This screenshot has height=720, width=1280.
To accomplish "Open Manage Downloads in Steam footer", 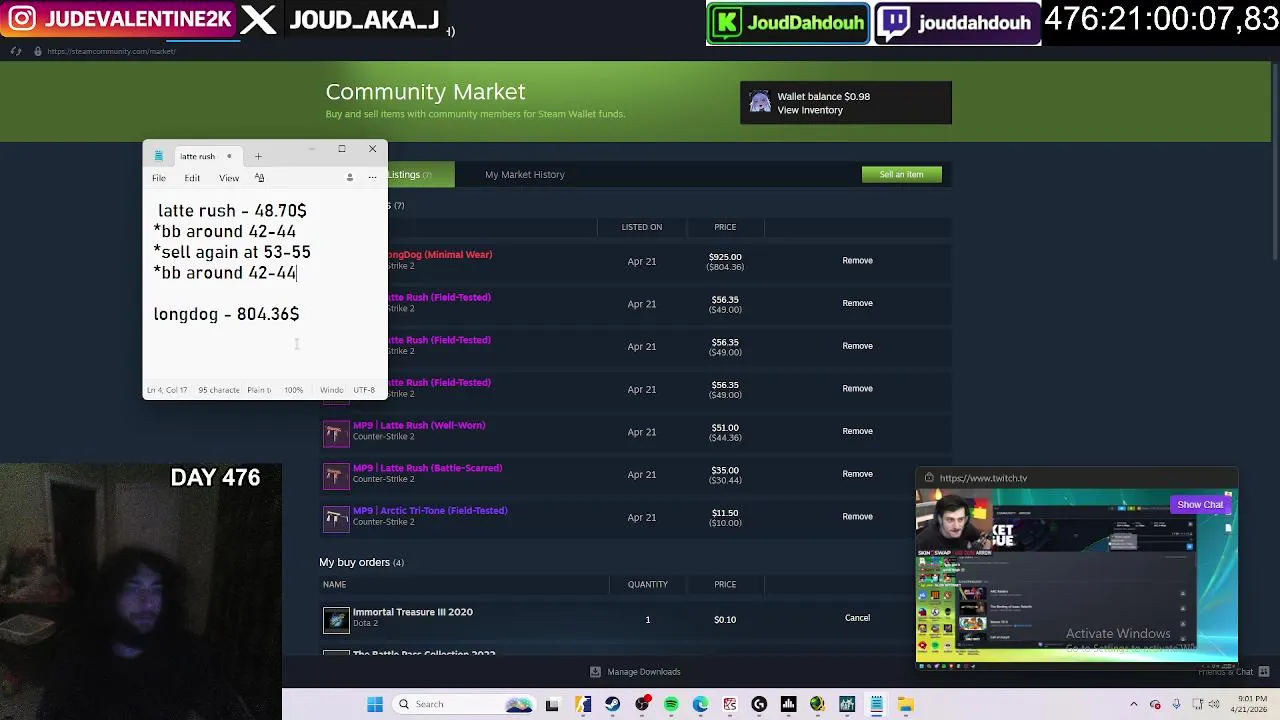I will 635,672.
